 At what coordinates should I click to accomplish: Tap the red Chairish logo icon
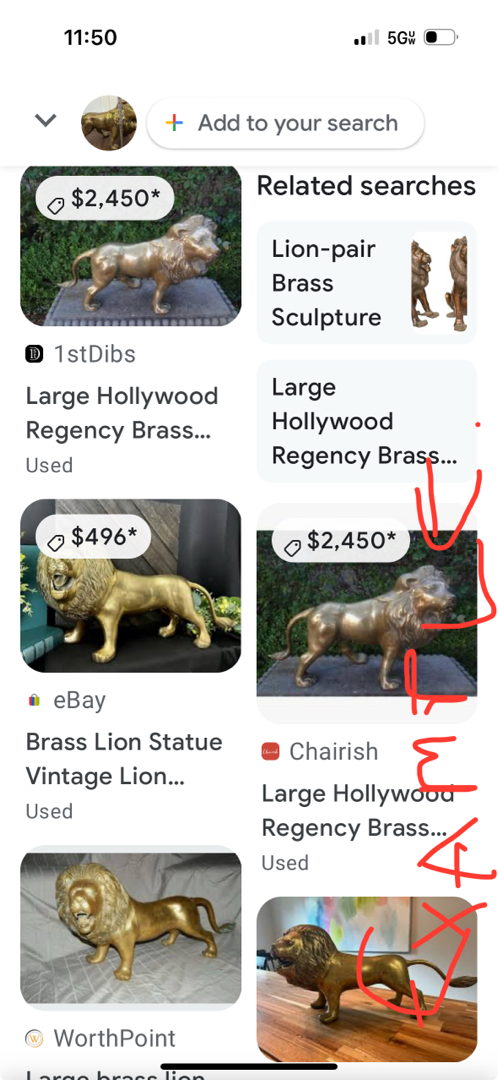tap(271, 752)
